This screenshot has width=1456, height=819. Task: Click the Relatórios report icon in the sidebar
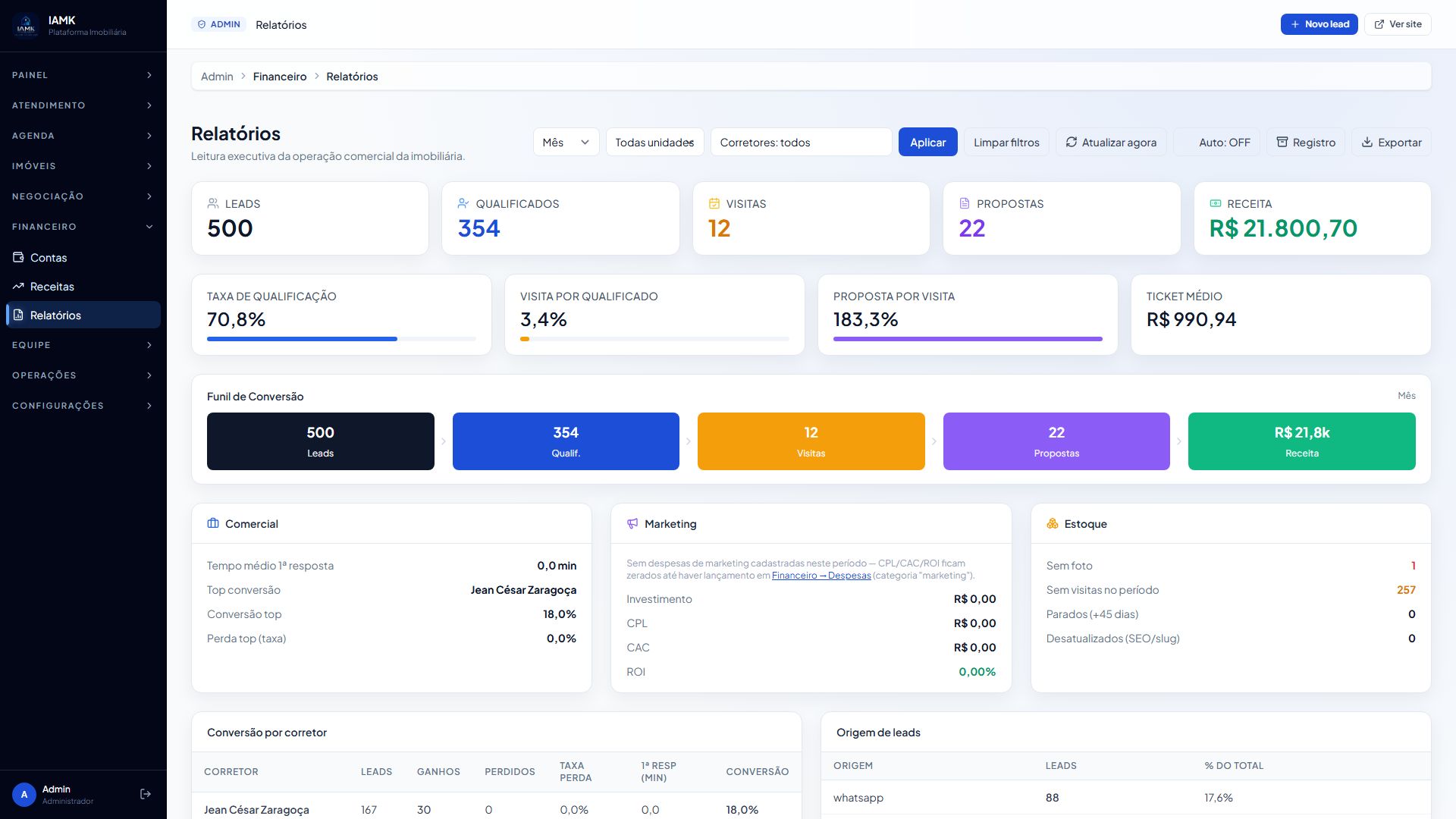18,315
